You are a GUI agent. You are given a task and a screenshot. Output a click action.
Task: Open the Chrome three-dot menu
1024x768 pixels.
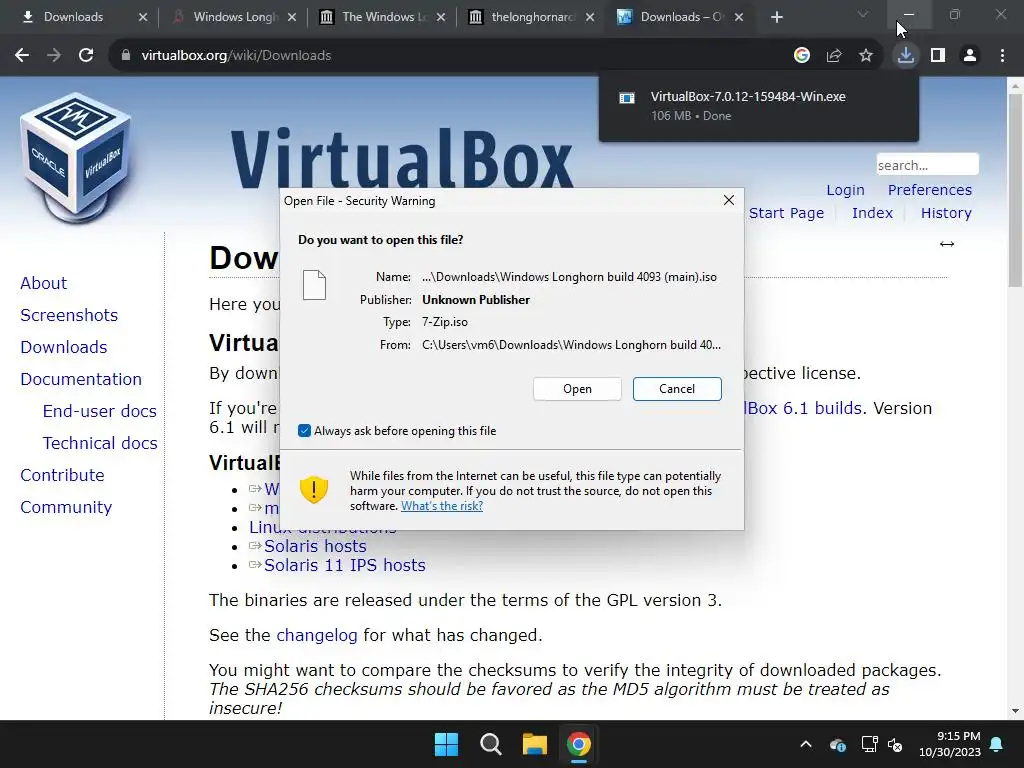pyautogui.click(x=1002, y=56)
